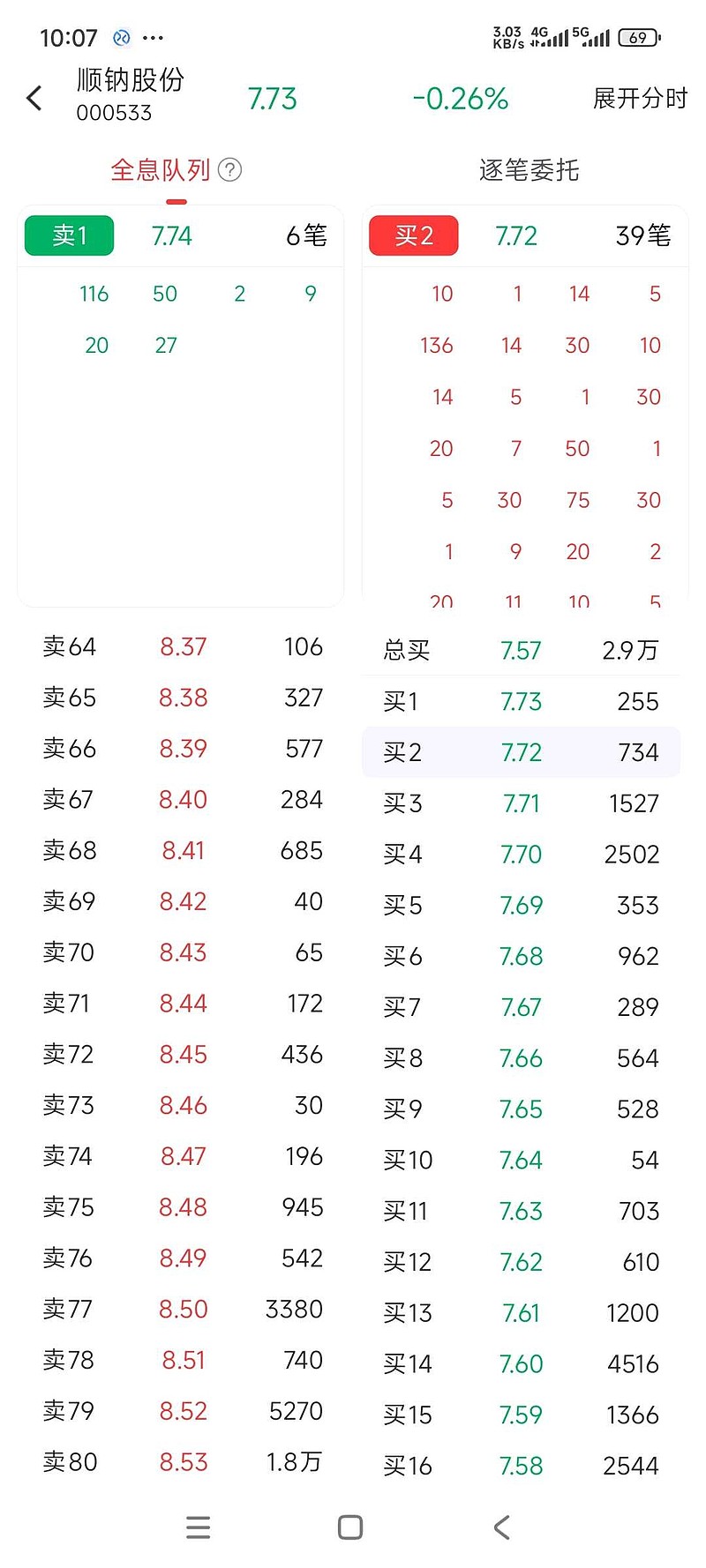
Task: Select the 卖64 row at 8.37
Action: [183, 647]
